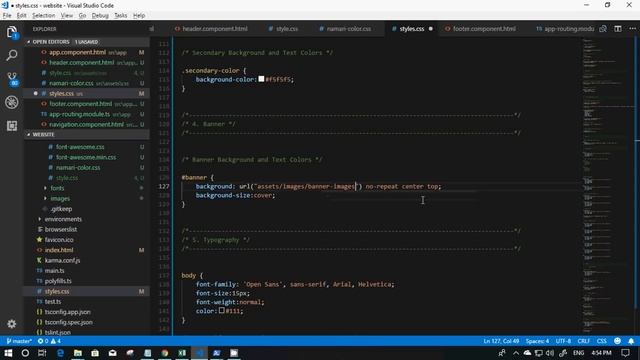Open the Debug menu
Image resolution: width=640 pixels, height=360 pixels.
(100, 16)
